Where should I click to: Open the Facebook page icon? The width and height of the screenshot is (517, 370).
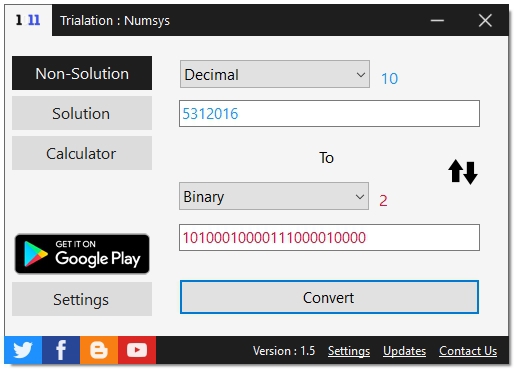[x=61, y=350]
